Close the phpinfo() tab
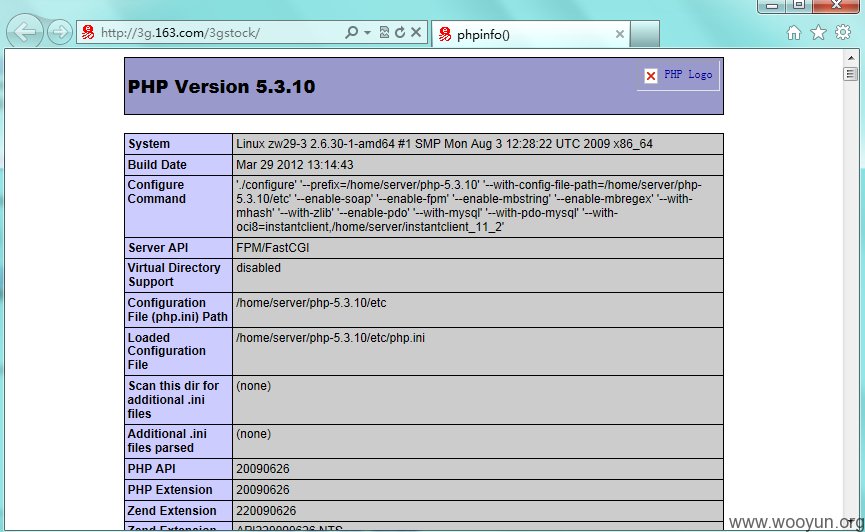This screenshot has height=532, width=865. [620, 34]
